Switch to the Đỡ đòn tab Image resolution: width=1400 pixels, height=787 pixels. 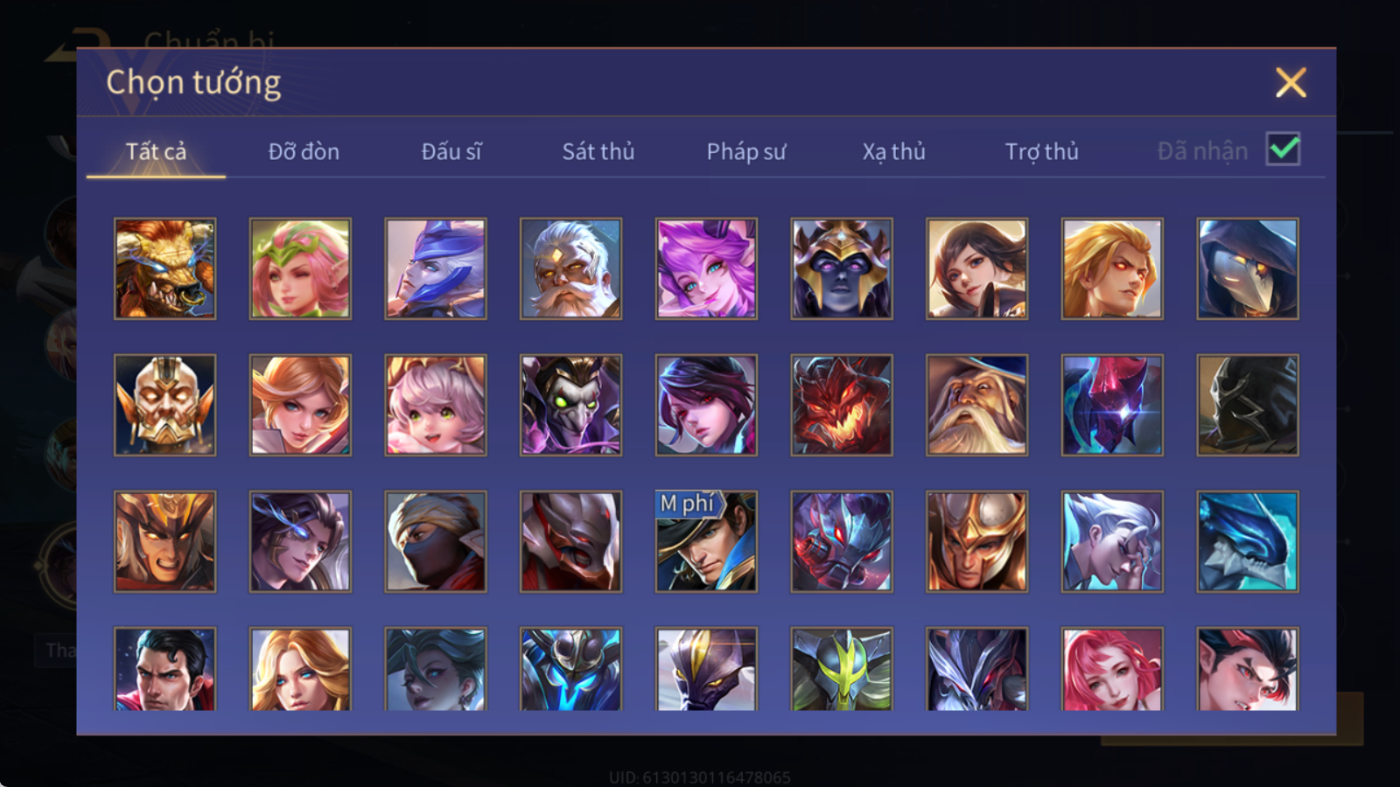(304, 152)
